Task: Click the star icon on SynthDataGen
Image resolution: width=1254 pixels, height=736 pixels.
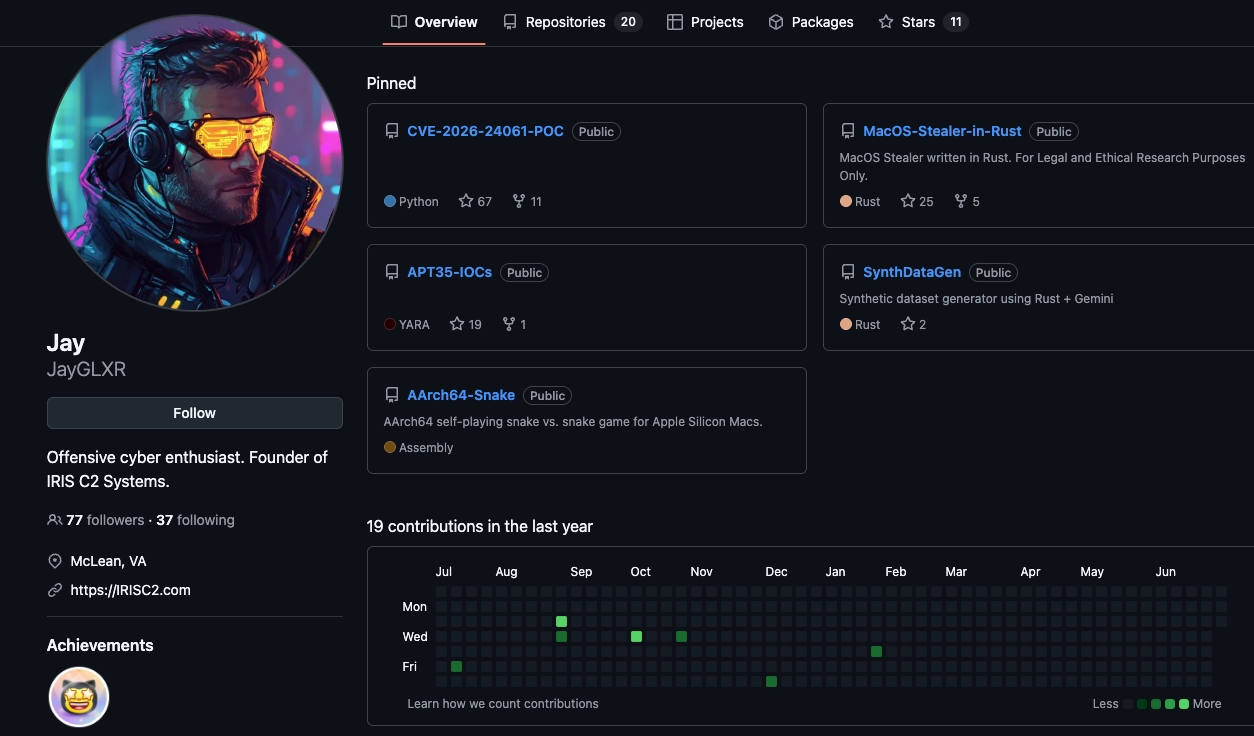Action: pyautogui.click(x=908, y=324)
